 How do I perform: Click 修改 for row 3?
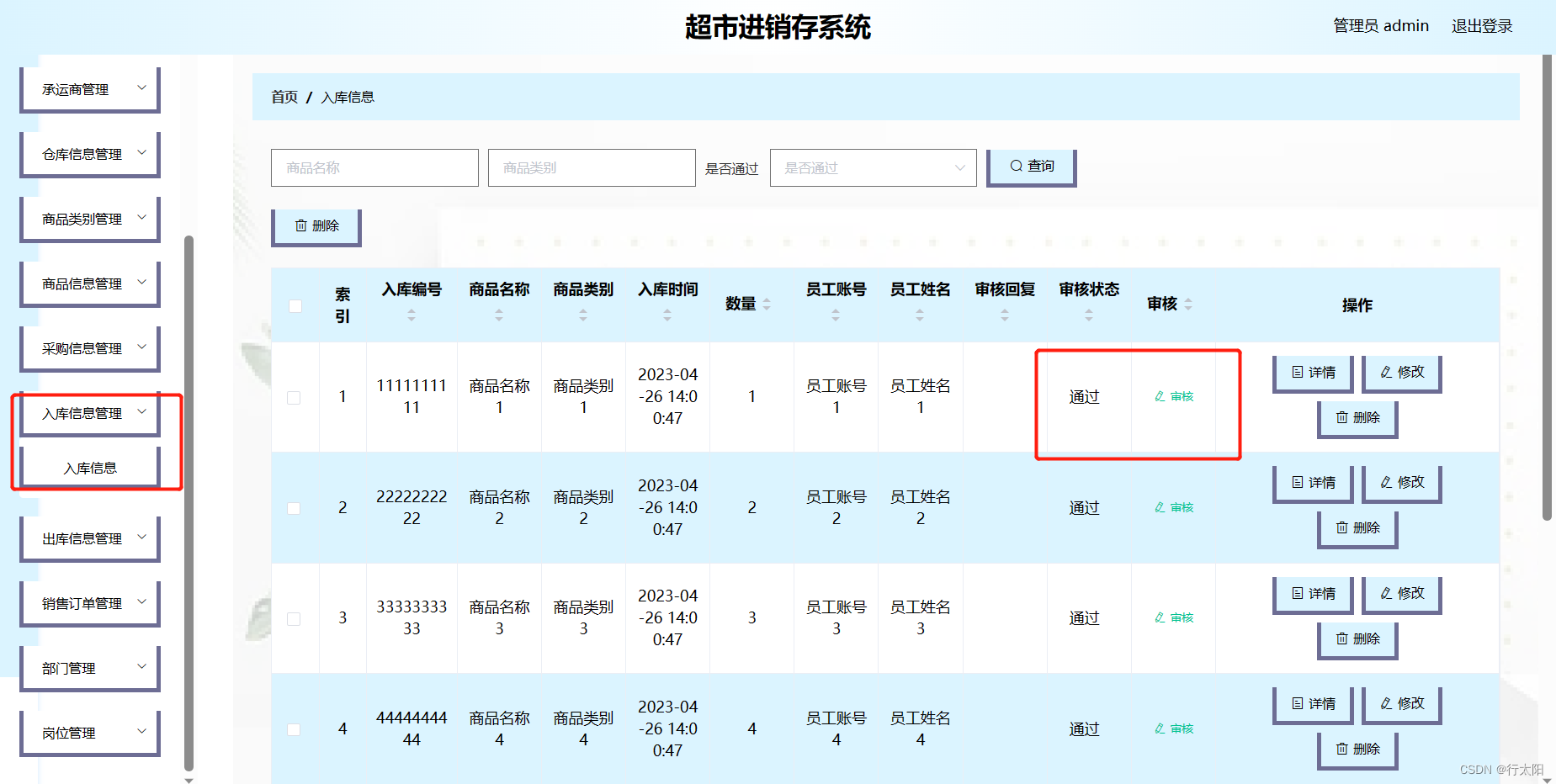1402,595
